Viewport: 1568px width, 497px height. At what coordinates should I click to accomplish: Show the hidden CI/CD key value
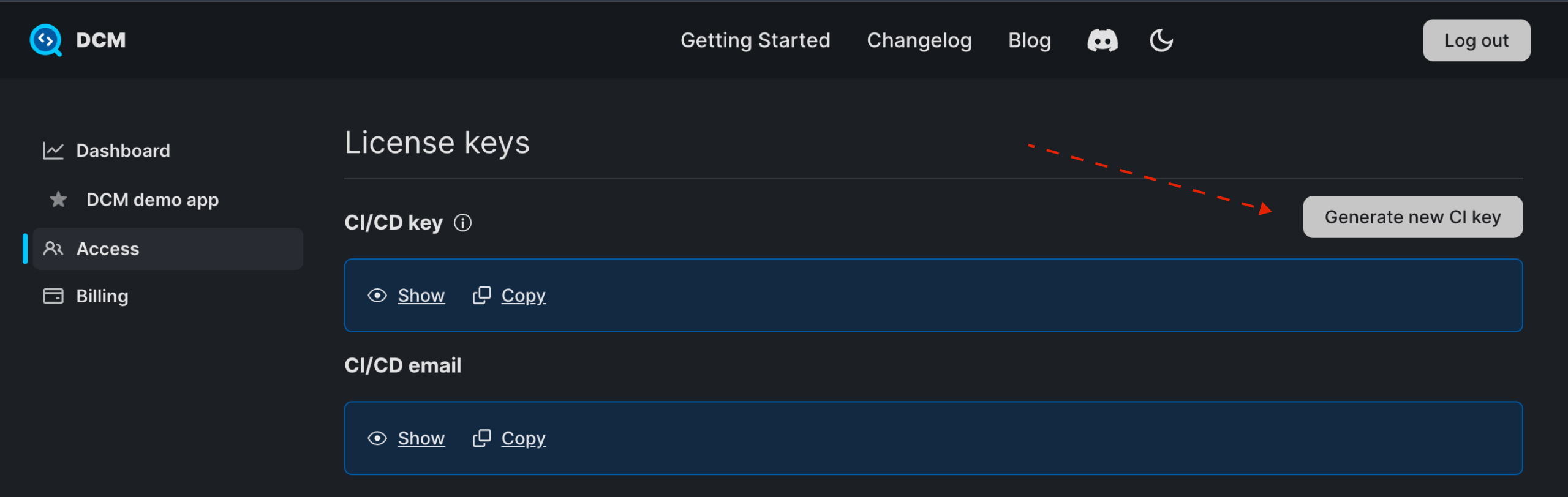pos(421,295)
